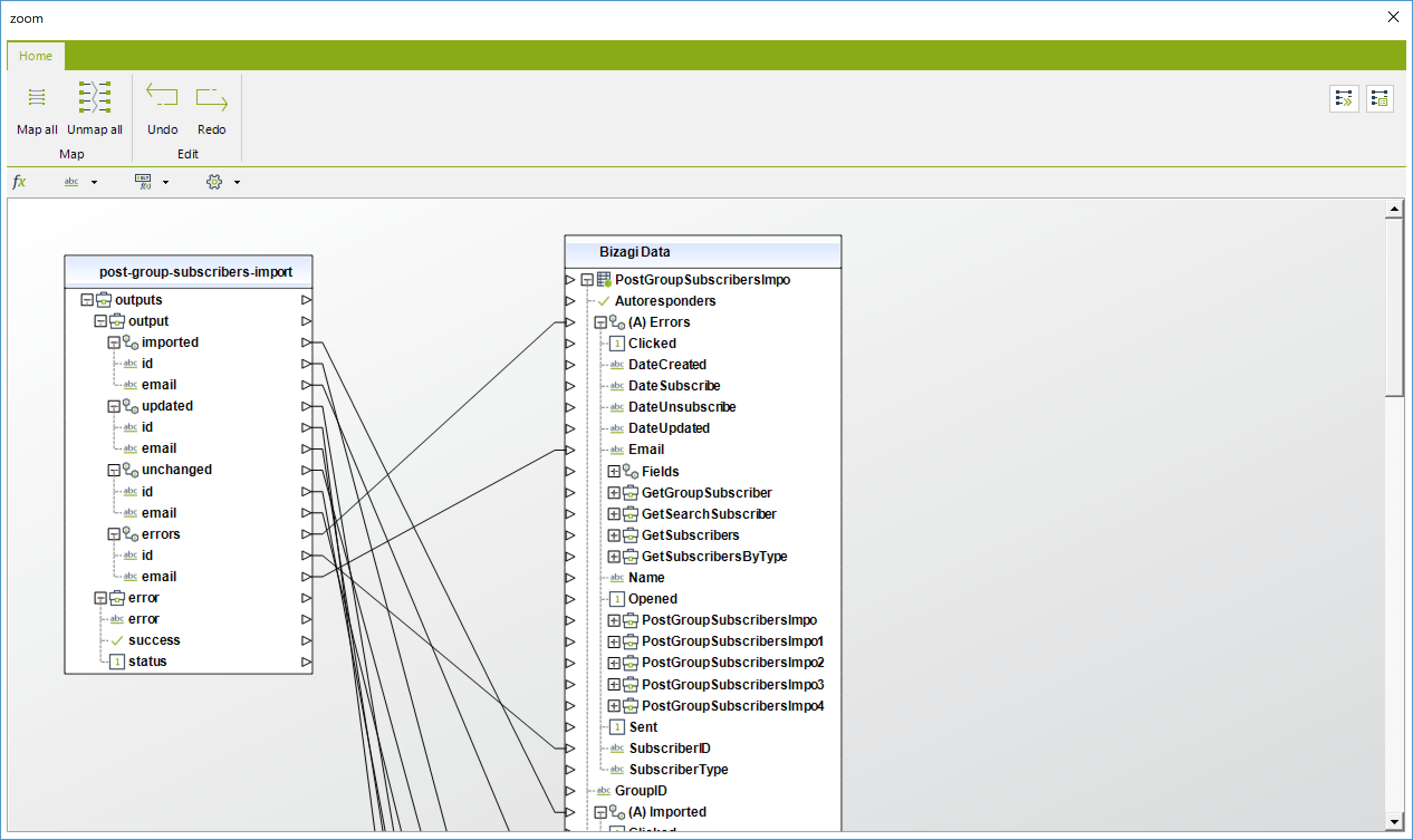
Task: Select the Email attribute in Bizagi Data
Action: (x=646, y=450)
